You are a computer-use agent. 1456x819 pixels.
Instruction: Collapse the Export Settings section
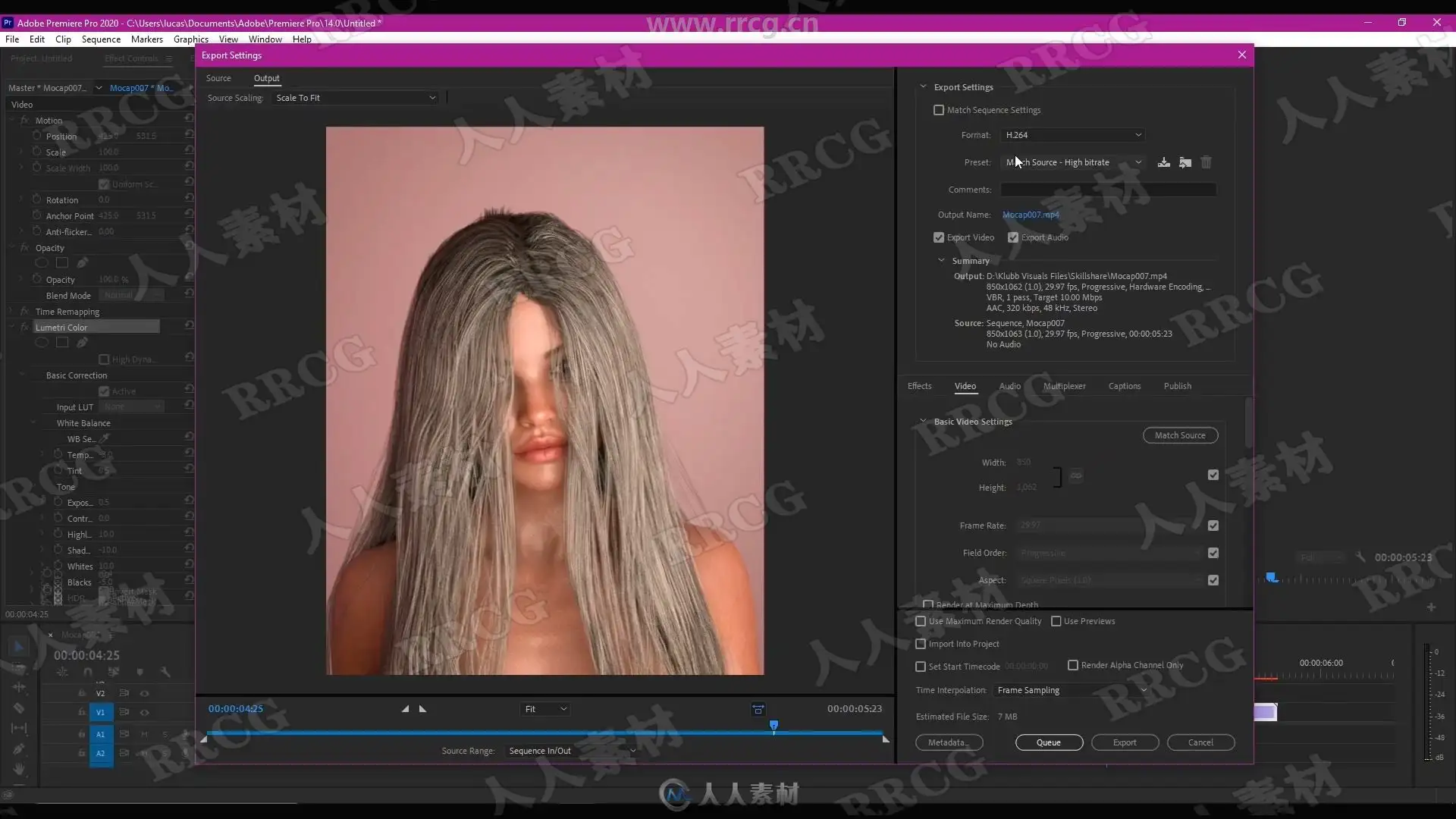click(x=923, y=86)
